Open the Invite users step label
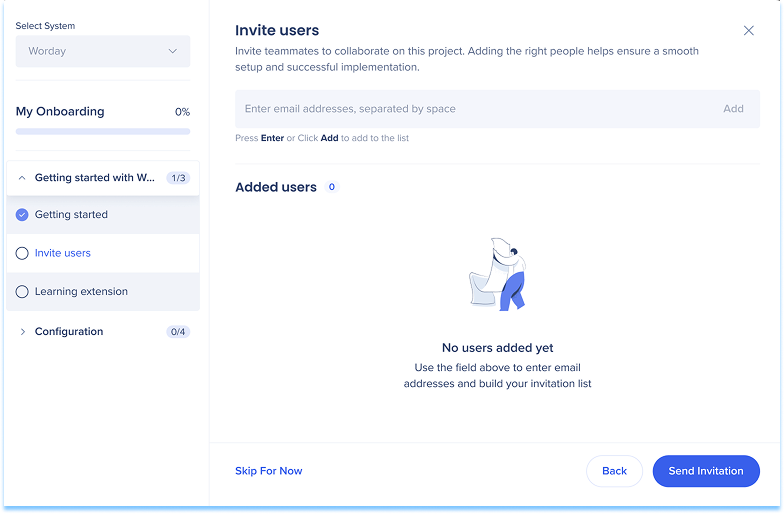Screen dimensions: 784x514 63,254
